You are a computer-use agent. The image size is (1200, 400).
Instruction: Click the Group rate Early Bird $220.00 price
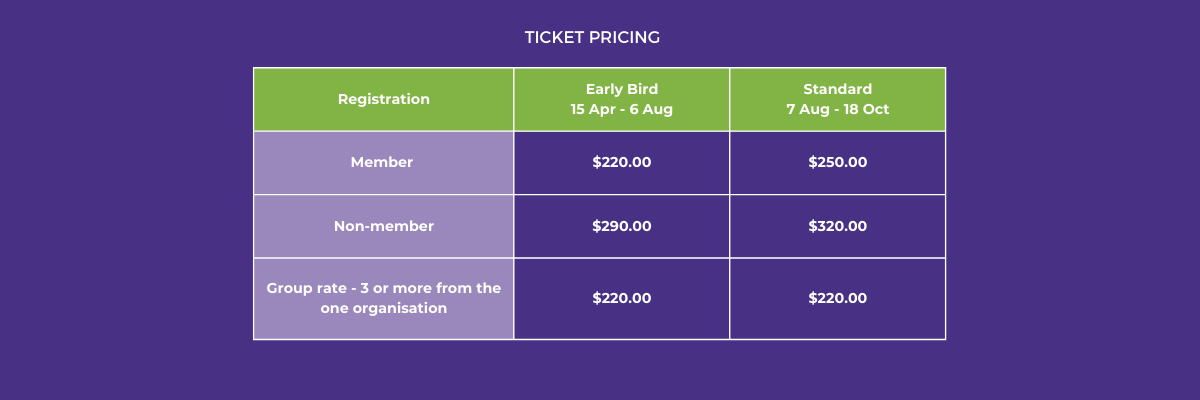(622, 298)
